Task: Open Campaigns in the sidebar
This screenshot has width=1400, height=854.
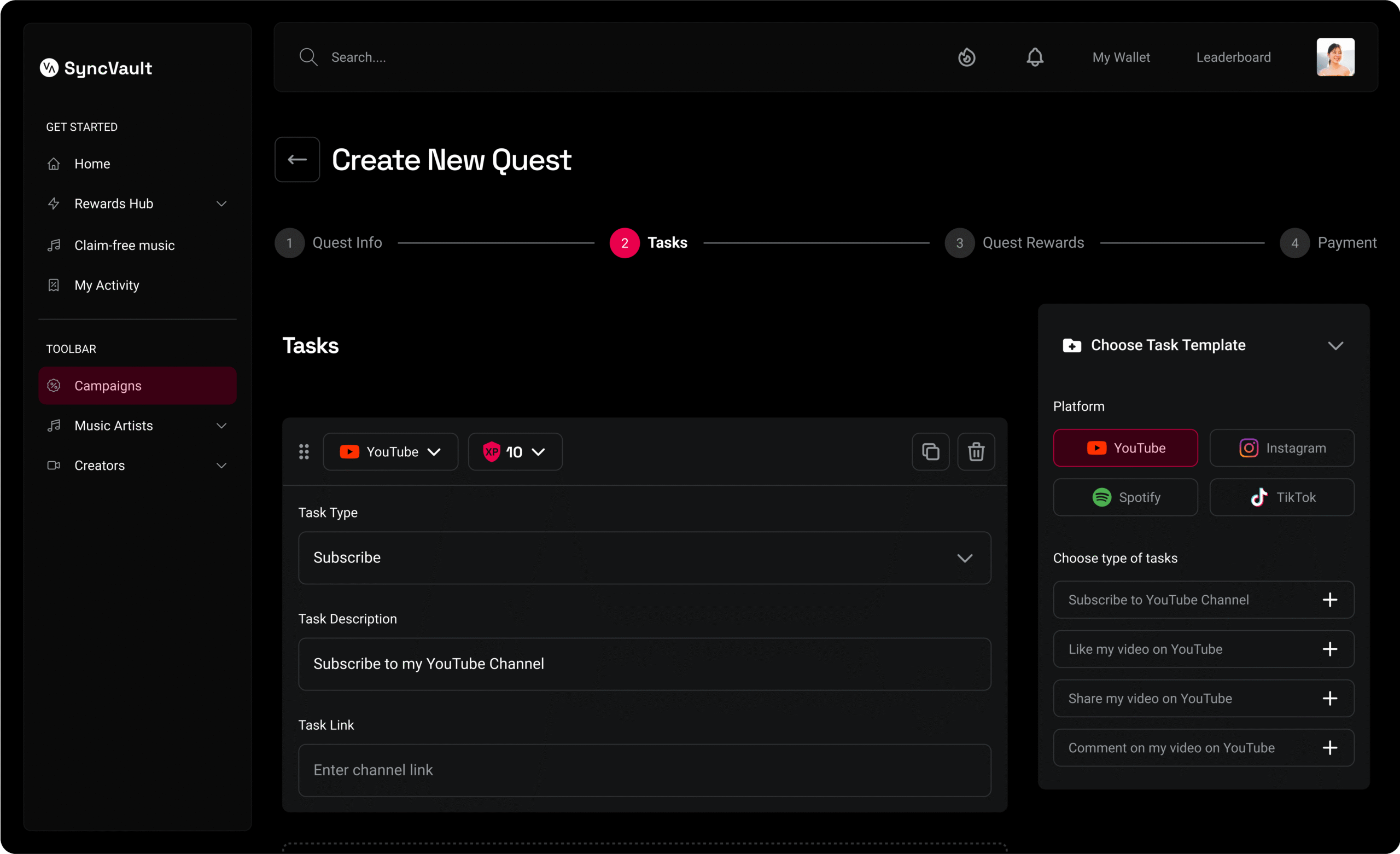Action: pyautogui.click(x=137, y=386)
